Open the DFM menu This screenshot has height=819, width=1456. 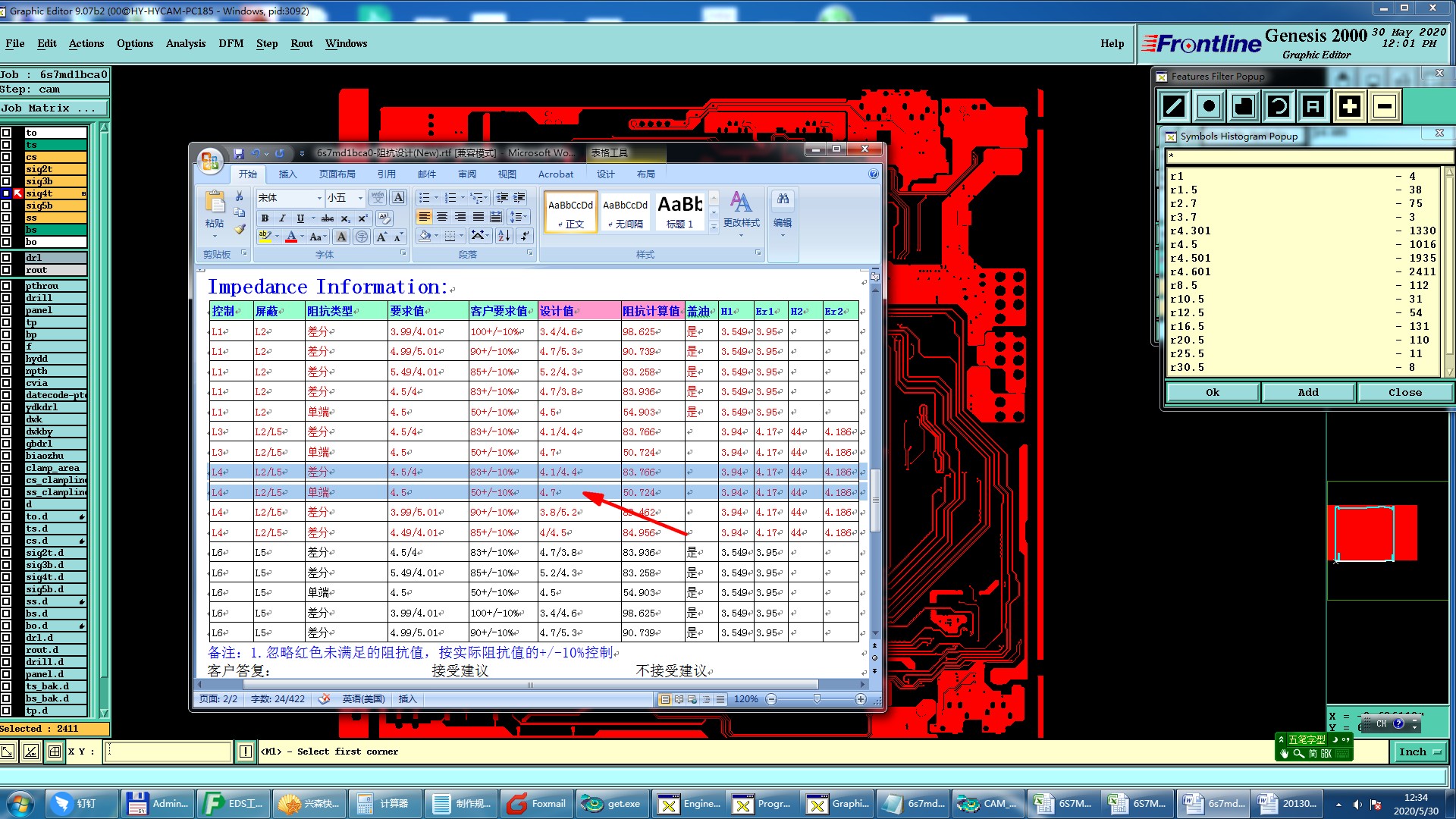tap(231, 43)
